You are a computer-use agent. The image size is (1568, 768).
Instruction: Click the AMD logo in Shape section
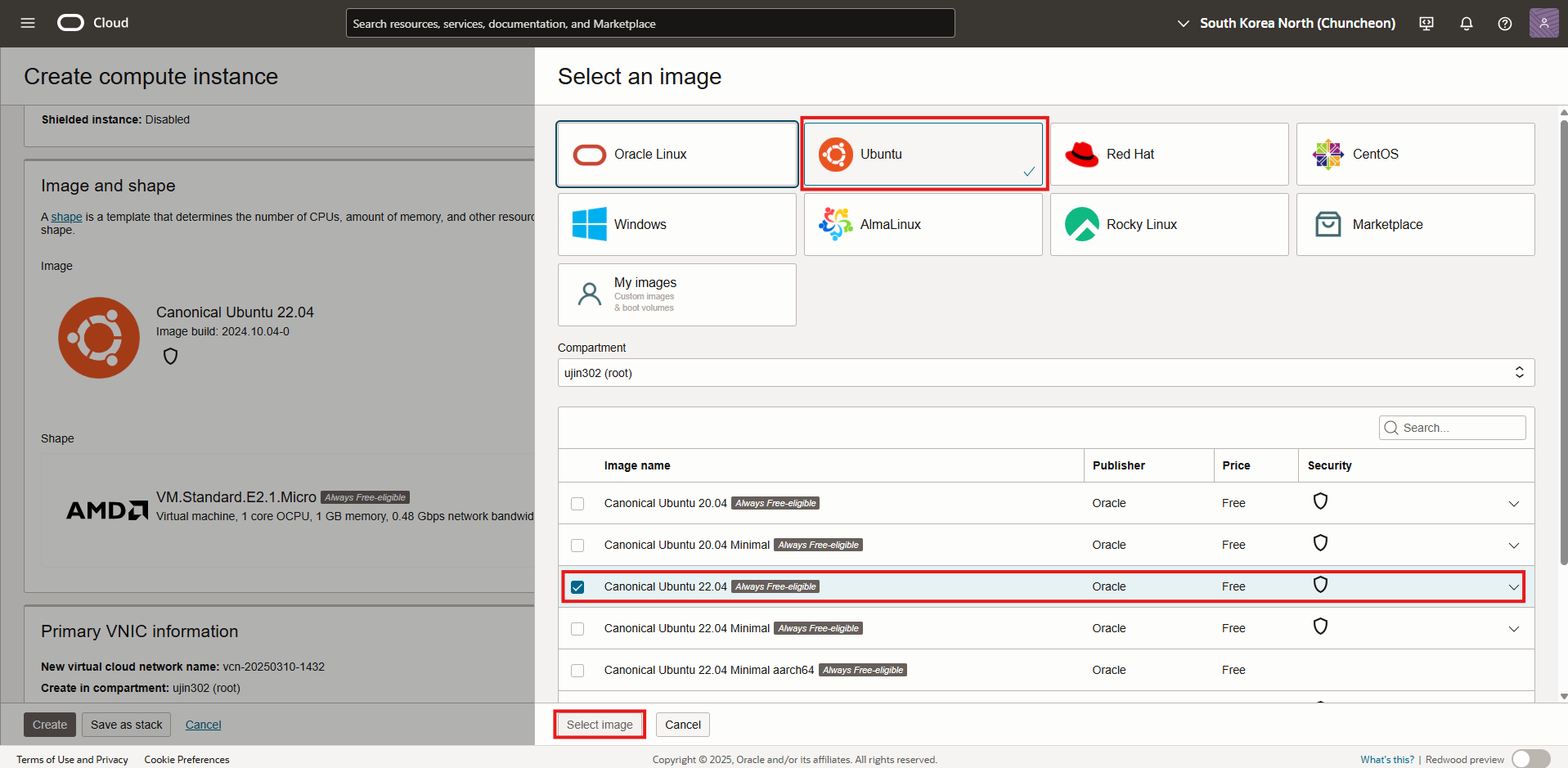107,510
